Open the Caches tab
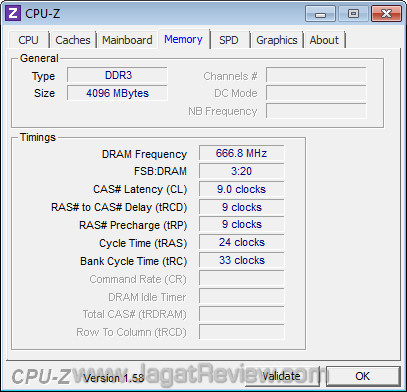This screenshot has width=407, height=392. coord(73,40)
